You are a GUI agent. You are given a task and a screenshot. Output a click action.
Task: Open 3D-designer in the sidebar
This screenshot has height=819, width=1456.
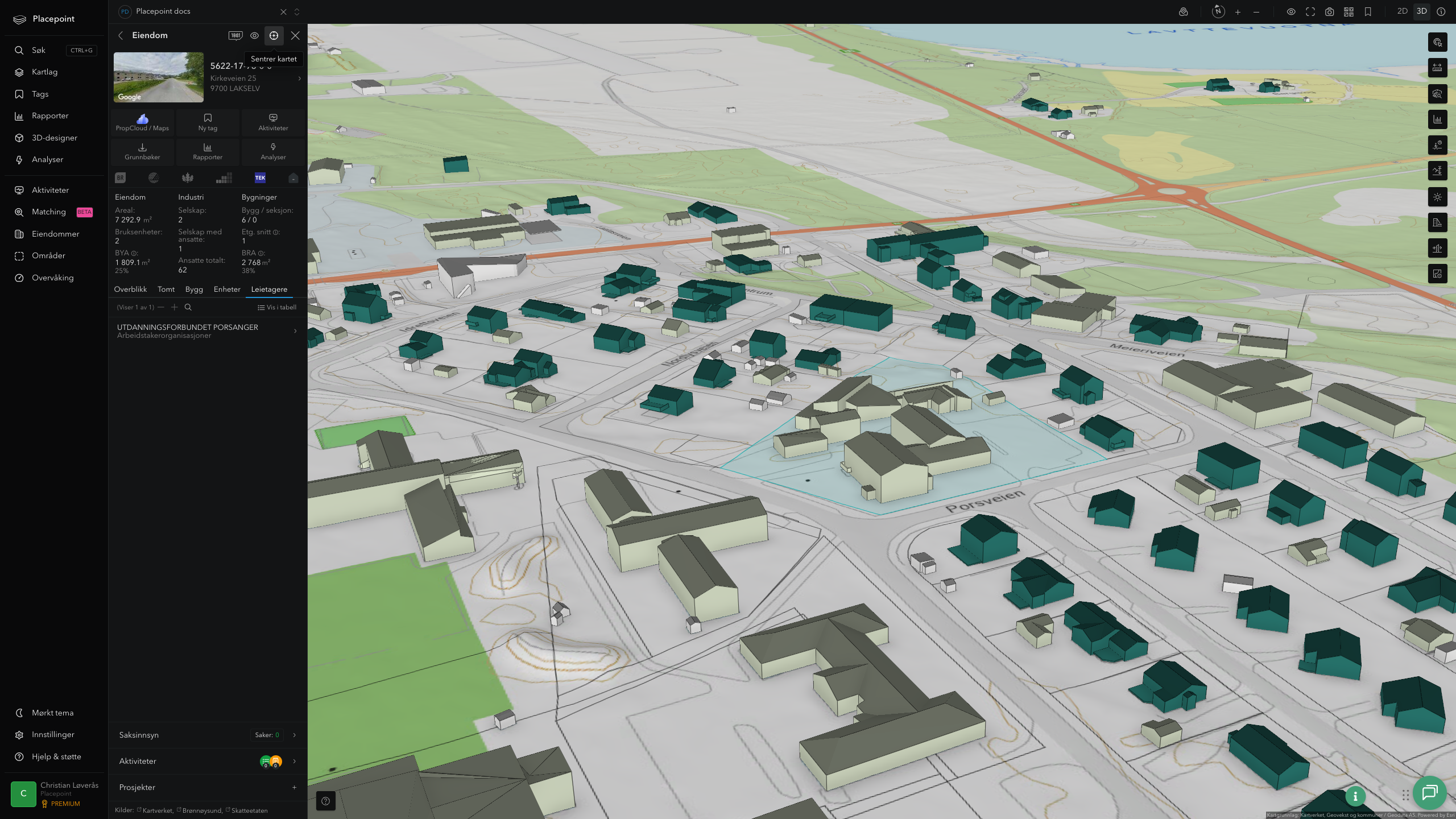[54, 138]
